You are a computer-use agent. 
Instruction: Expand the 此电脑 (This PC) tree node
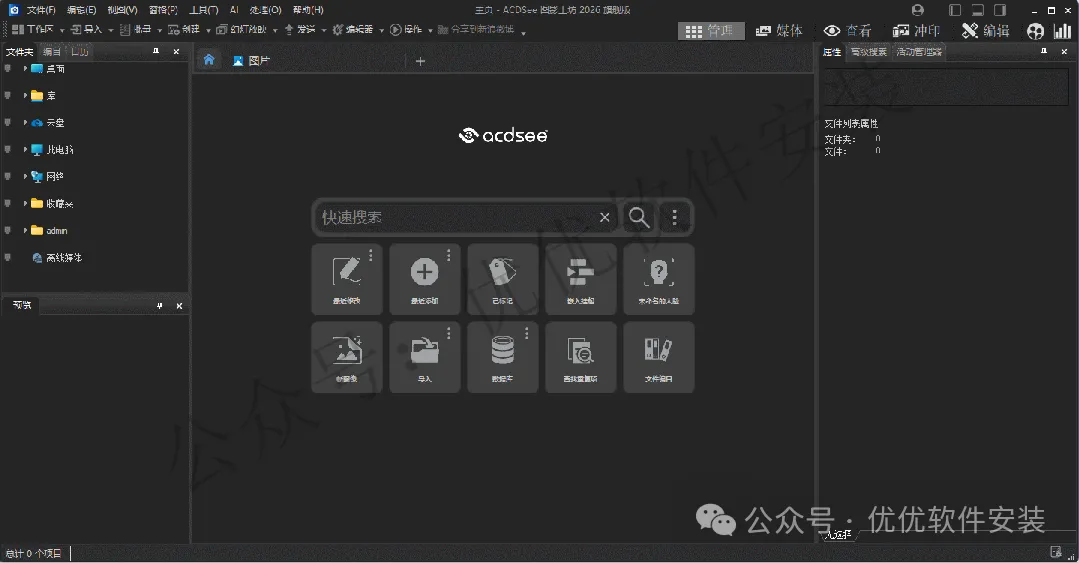25,149
